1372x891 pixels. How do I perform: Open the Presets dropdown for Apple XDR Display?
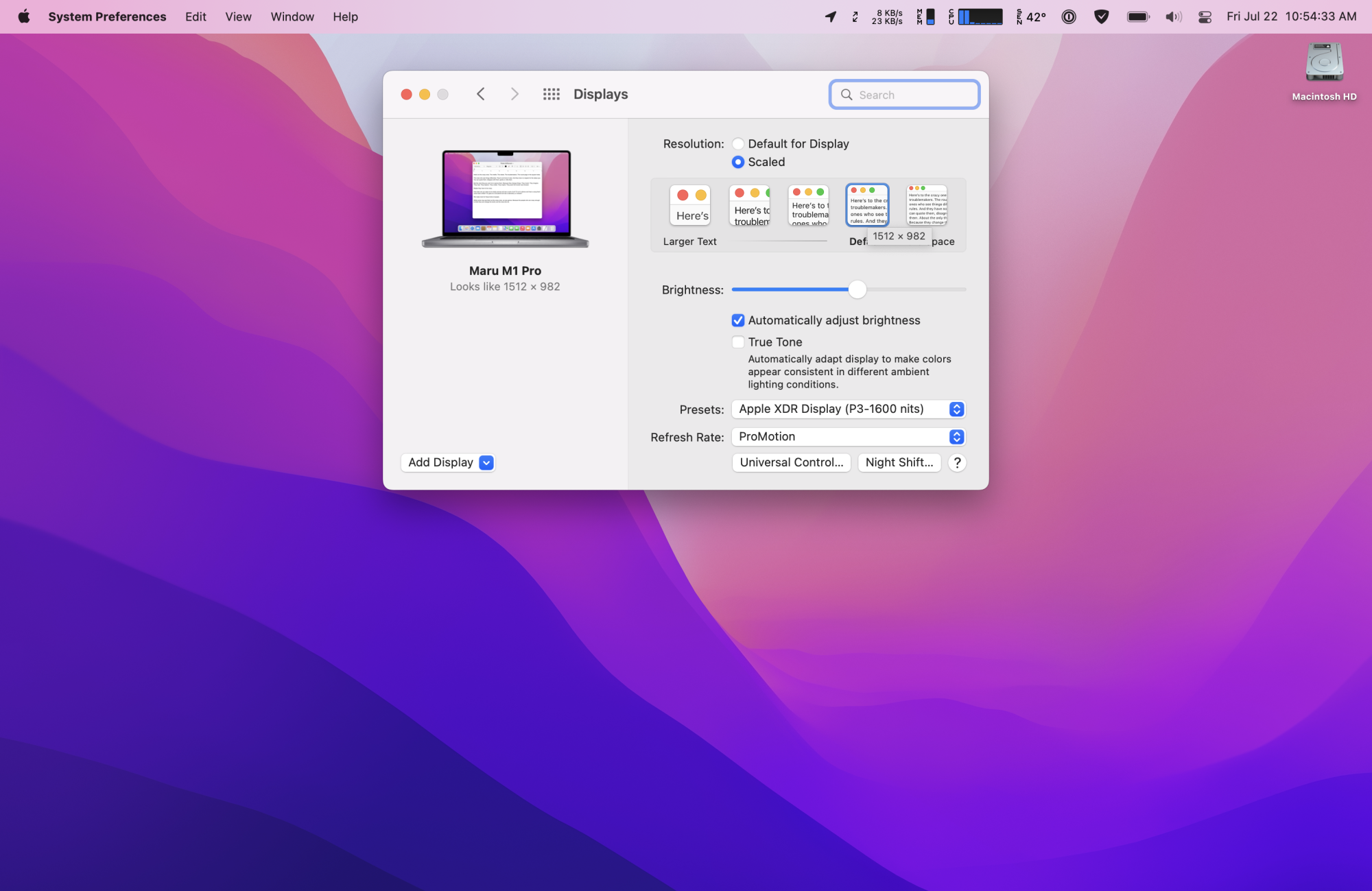(x=849, y=409)
